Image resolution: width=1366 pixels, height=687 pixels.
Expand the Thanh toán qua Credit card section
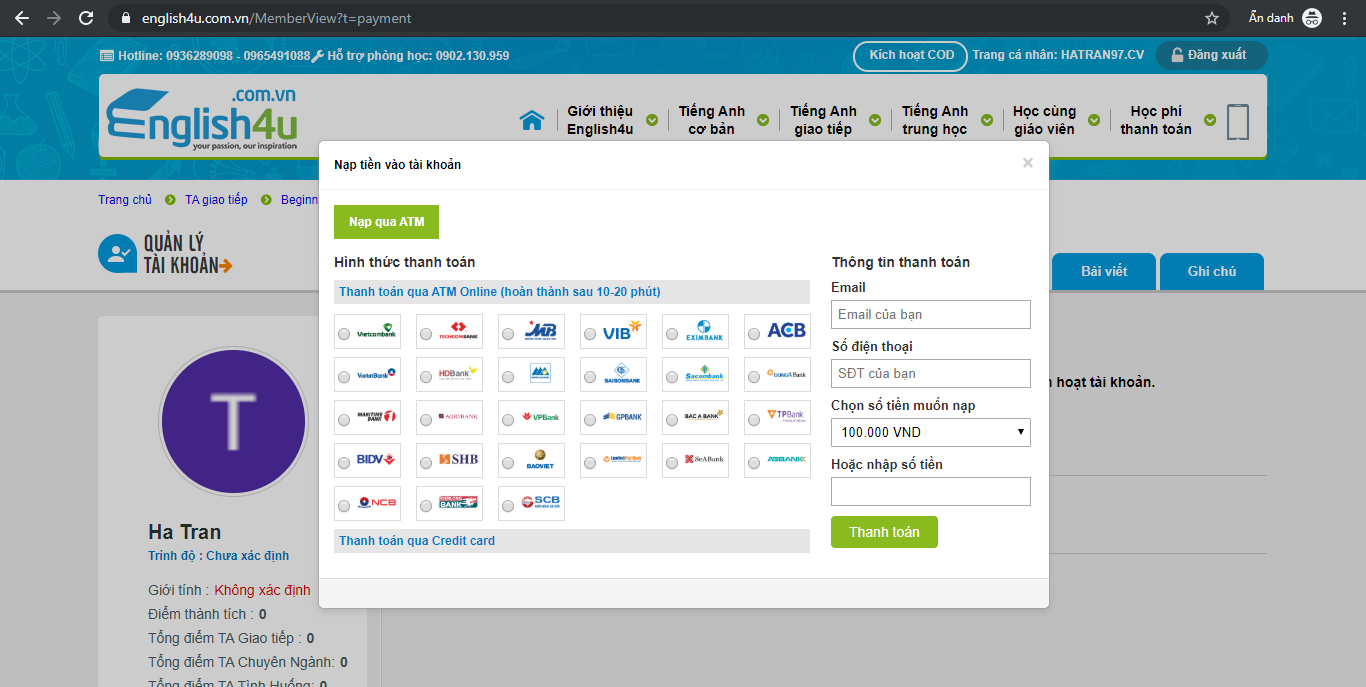572,541
